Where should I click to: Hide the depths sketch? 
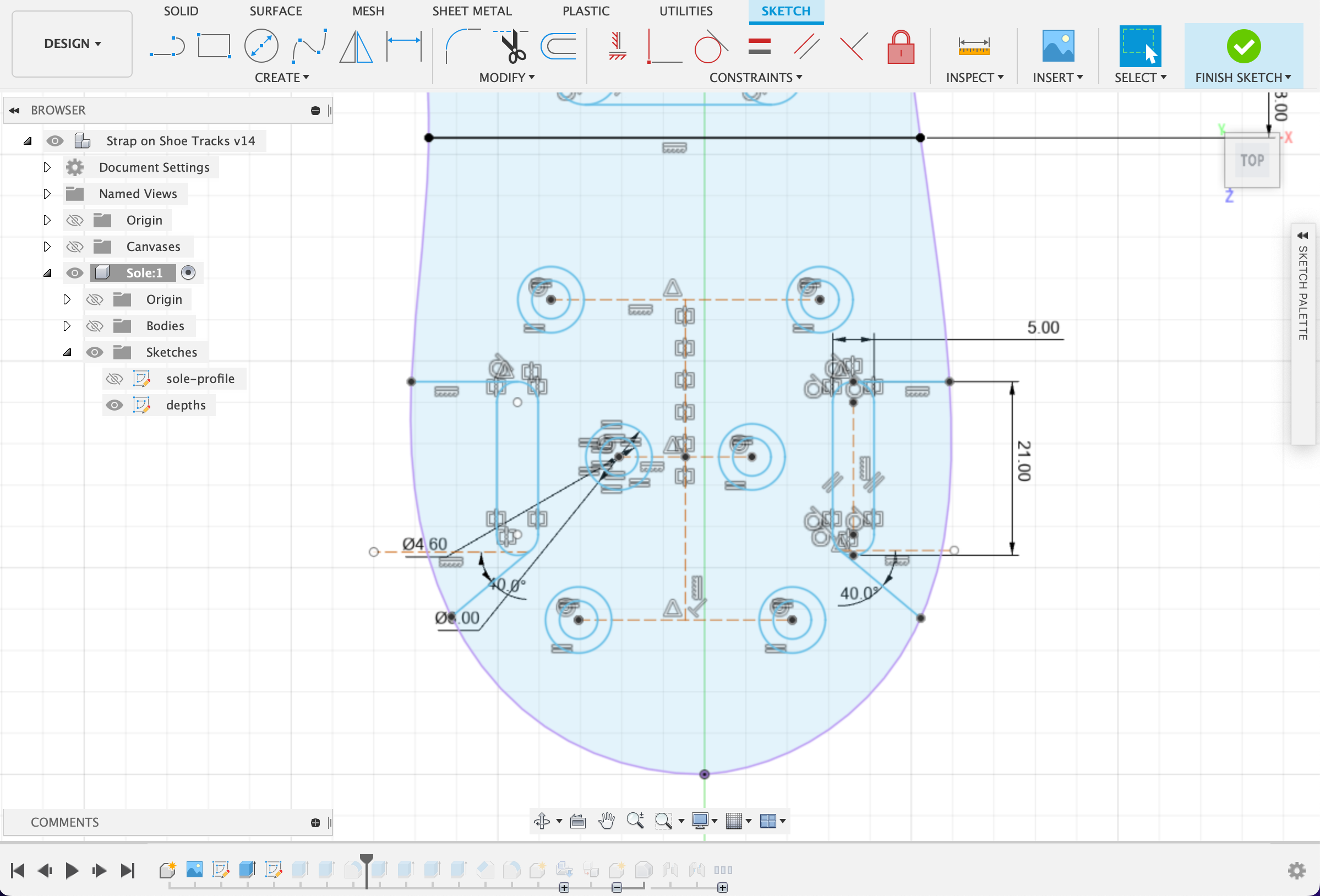pyautogui.click(x=114, y=405)
